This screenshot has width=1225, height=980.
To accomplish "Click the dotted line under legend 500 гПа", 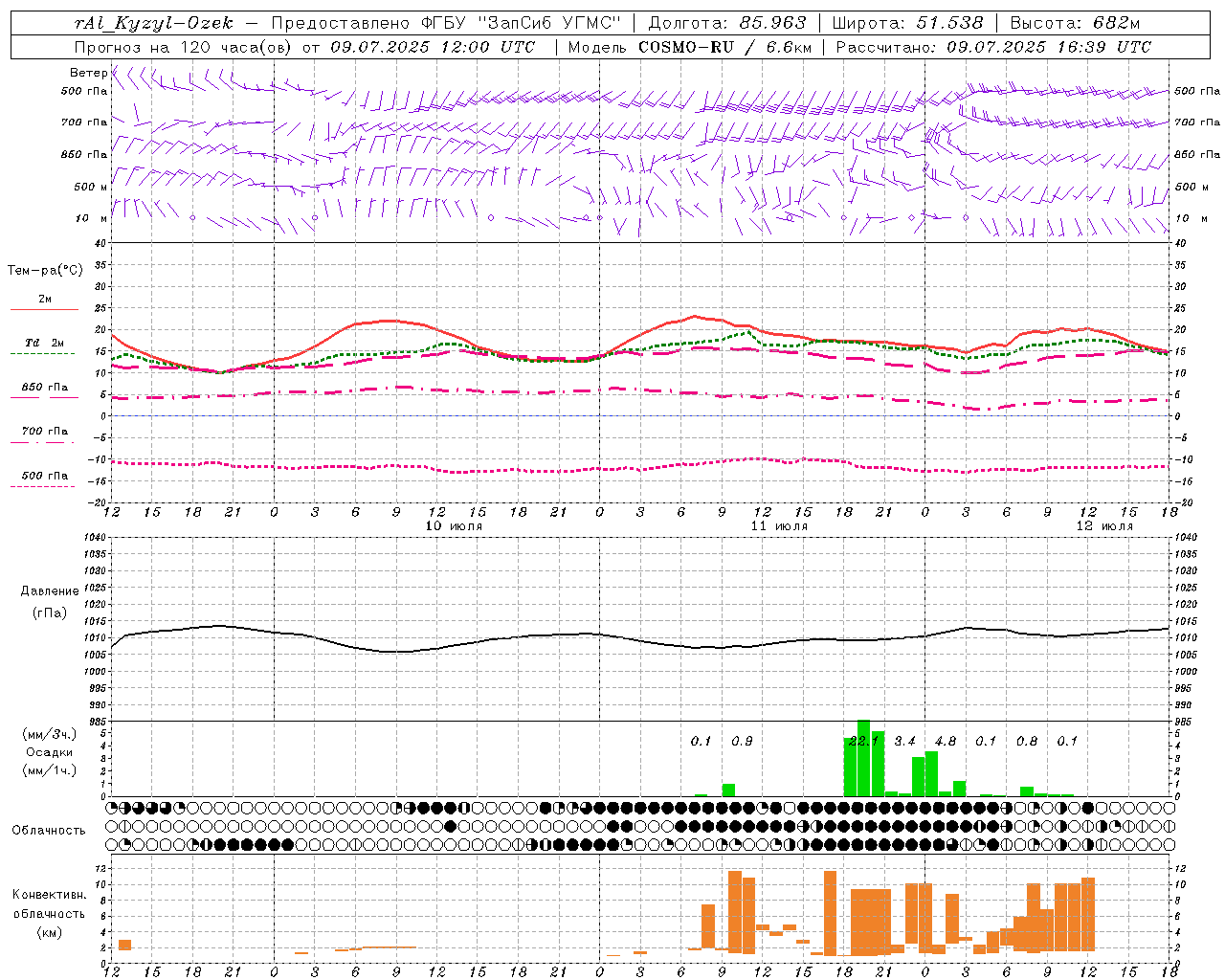I will (x=42, y=486).
